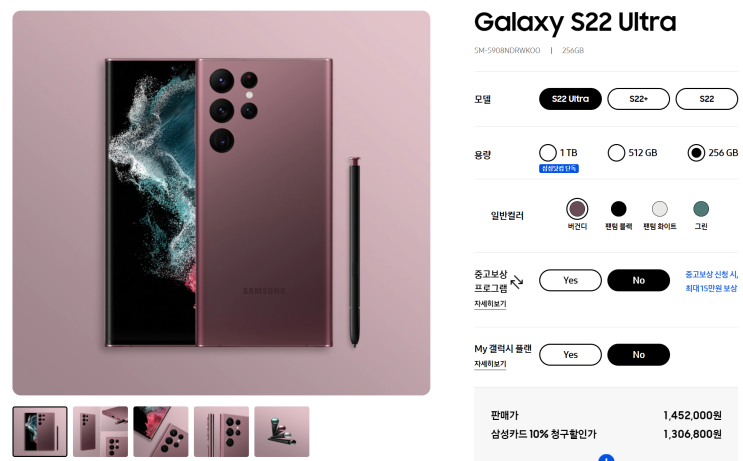Choose the S22 Ultra model tab
Screen dimensions: 743x461
click(571, 99)
